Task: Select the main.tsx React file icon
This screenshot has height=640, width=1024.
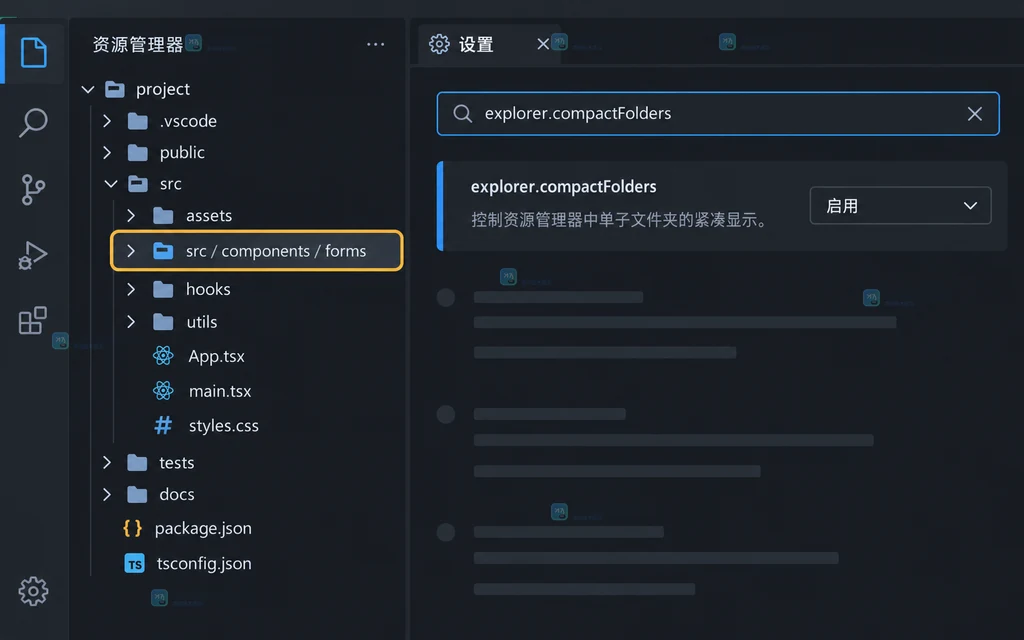Action: pyautogui.click(x=163, y=391)
